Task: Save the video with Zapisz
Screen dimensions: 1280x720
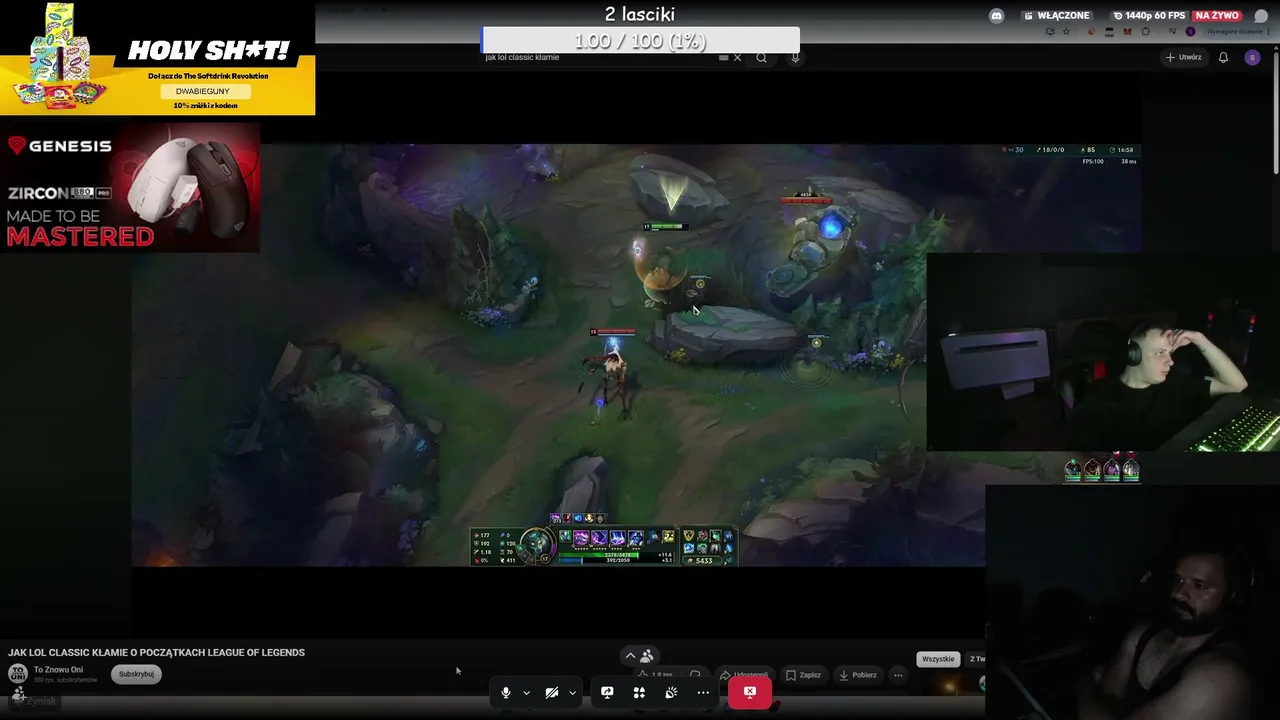Action: (803, 675)
